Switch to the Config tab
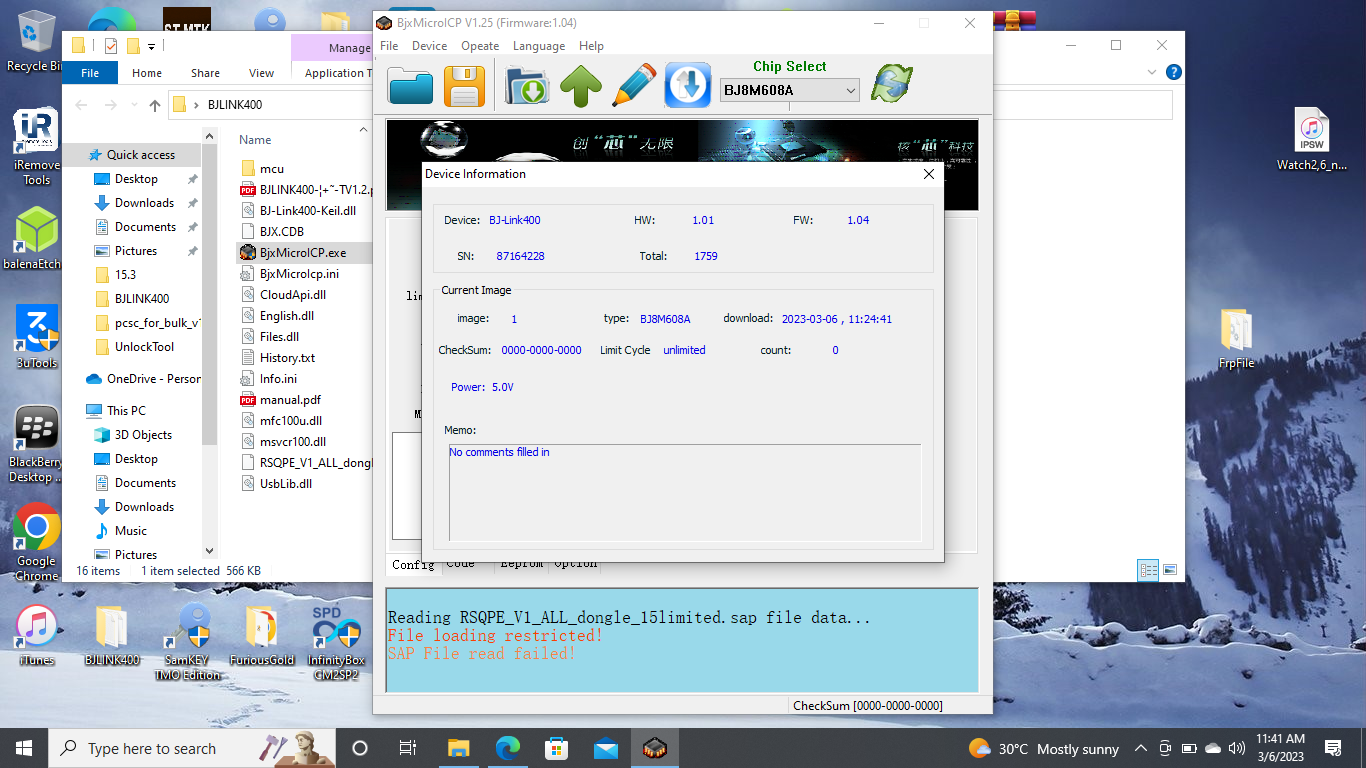 [412, 565]
